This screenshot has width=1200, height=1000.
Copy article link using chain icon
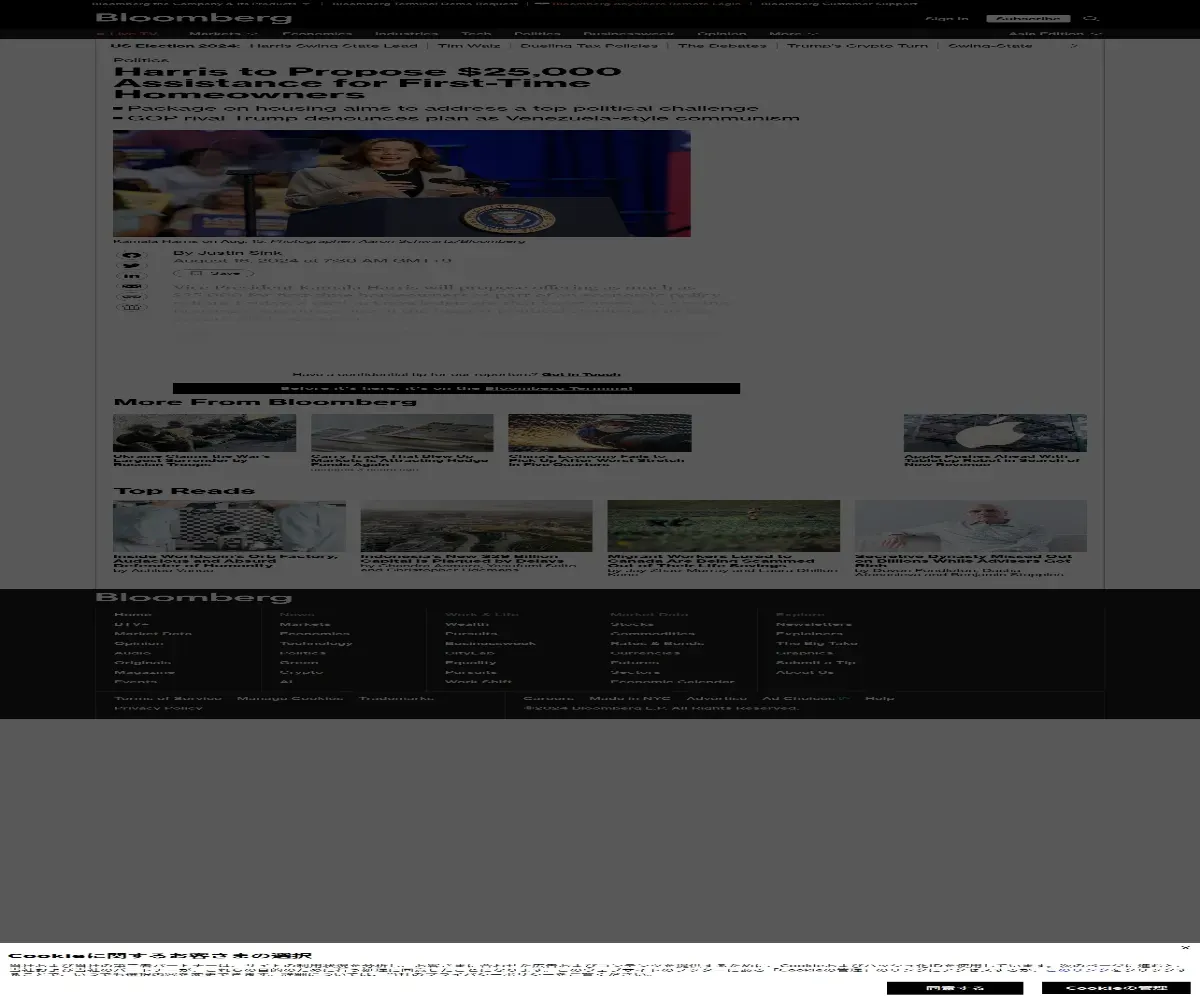pos(131,297)
